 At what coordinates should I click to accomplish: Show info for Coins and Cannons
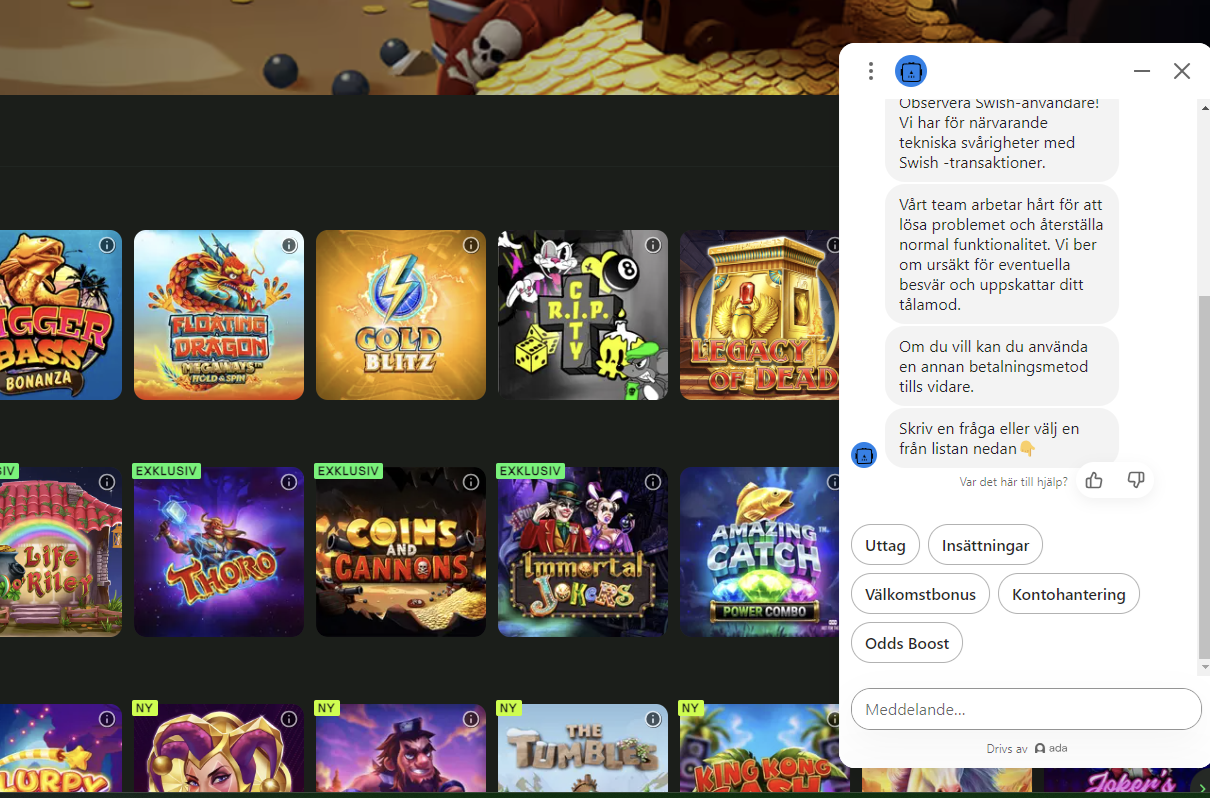(471, 482)
